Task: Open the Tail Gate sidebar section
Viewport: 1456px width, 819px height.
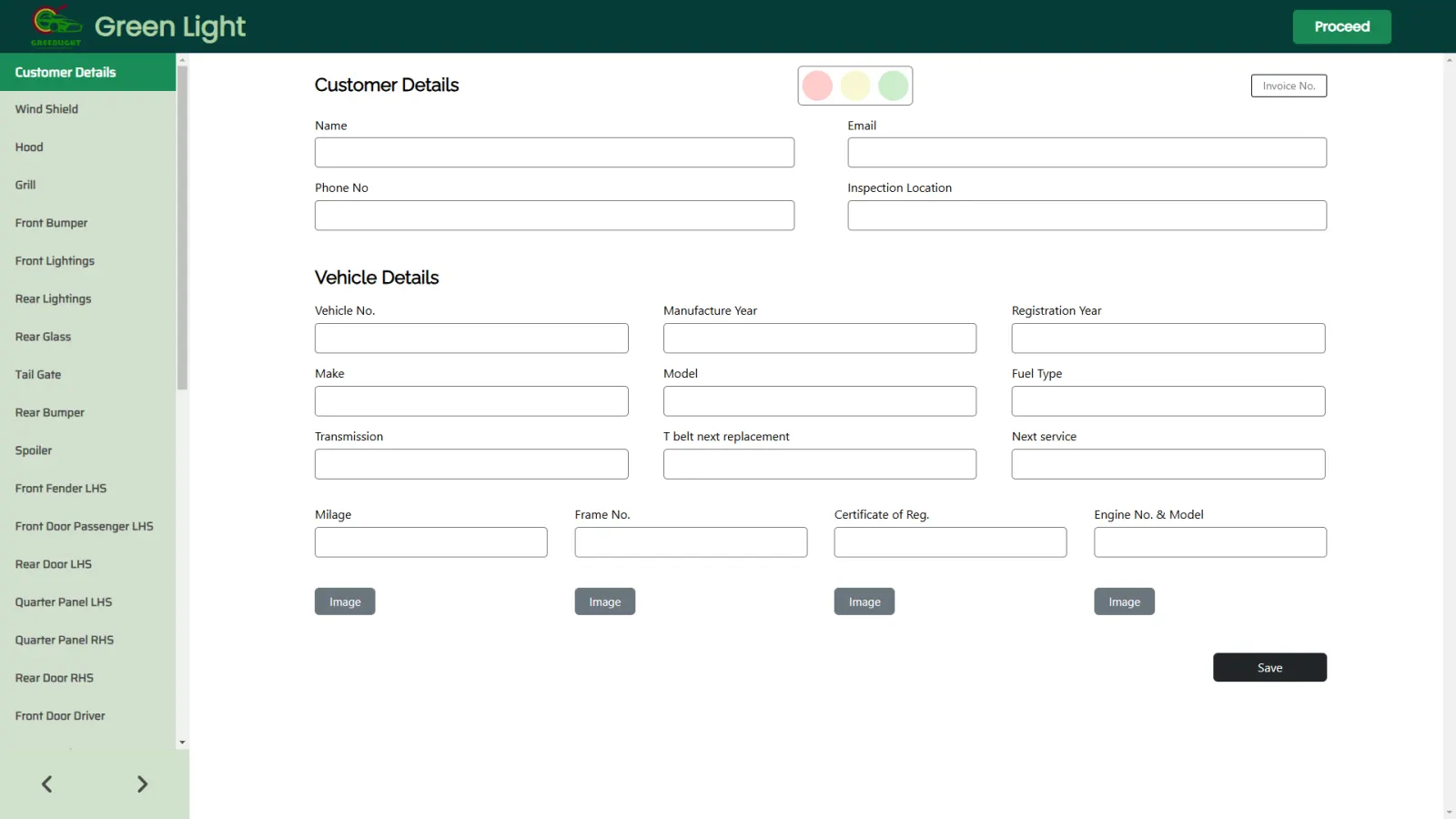Action: tap(87, 375)
